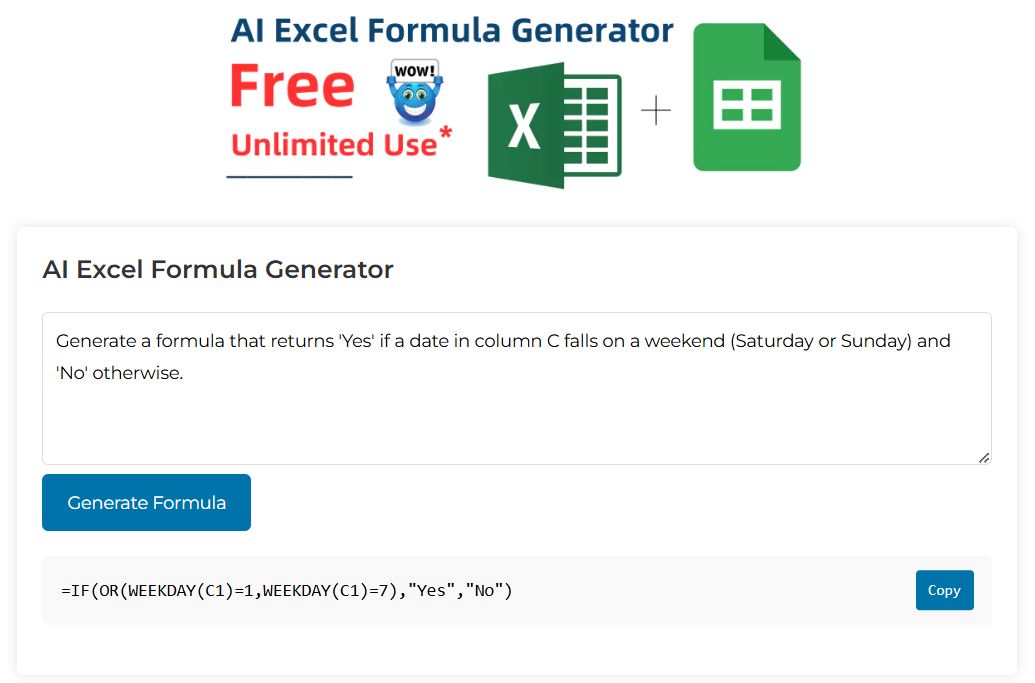Click the Google Sheets logo
The width and height of the screenshot is (1035, 683).
[x=746, y=98]
